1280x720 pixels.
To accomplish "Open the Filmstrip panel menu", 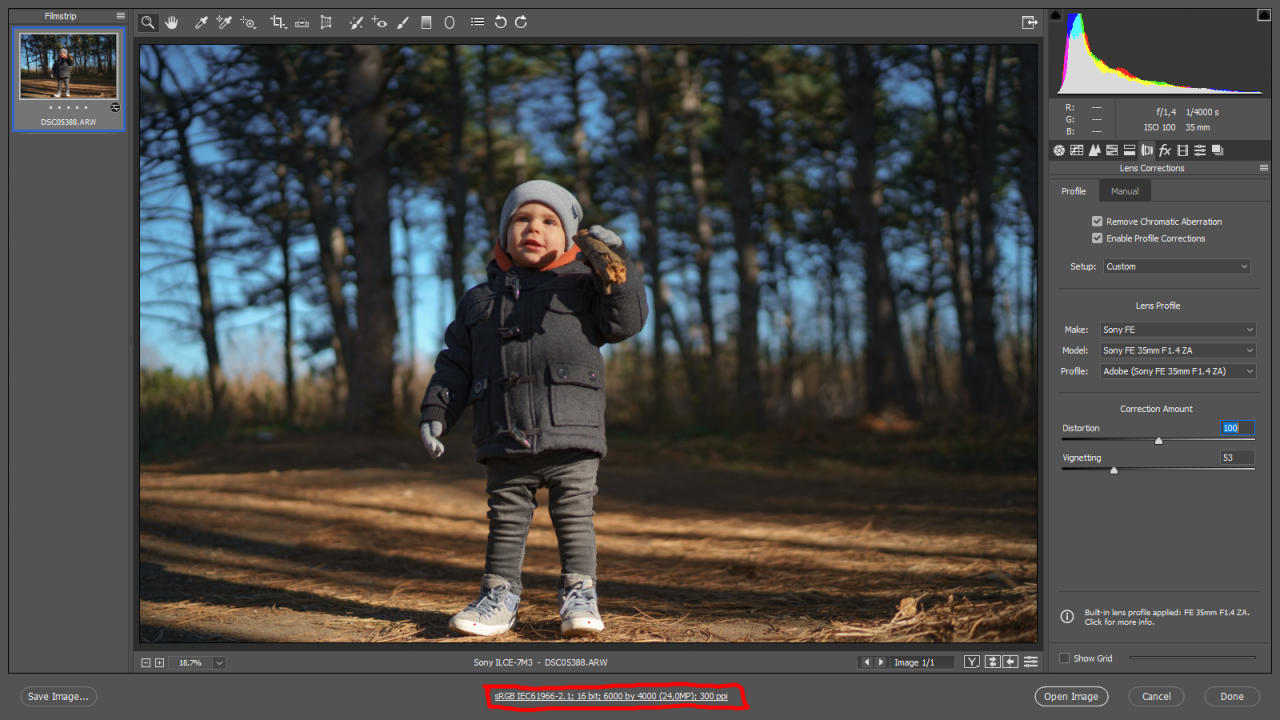I will (121, 16).
